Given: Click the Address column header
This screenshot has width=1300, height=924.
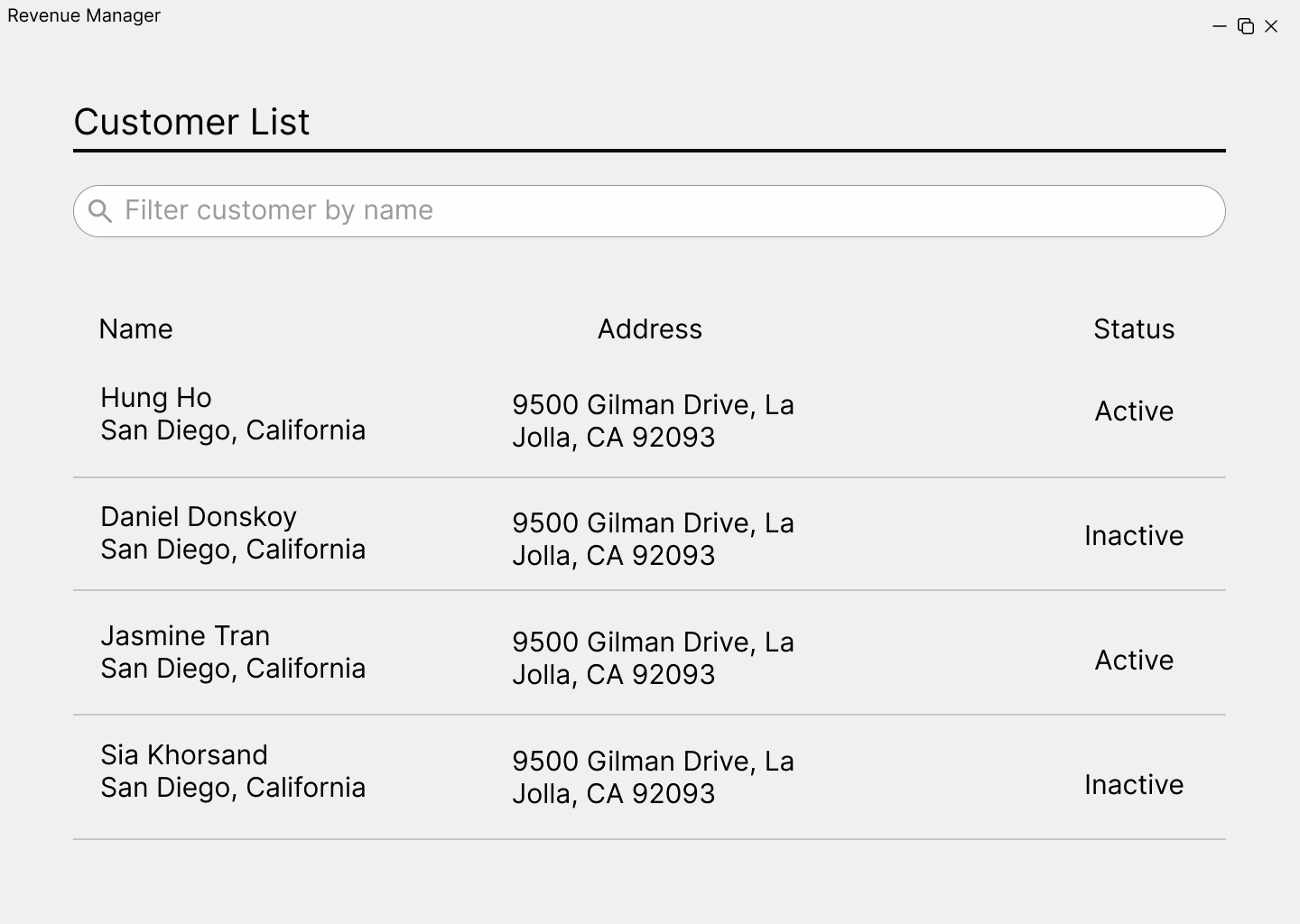Looking at the screenshot, I should click(x=649, y=329).
